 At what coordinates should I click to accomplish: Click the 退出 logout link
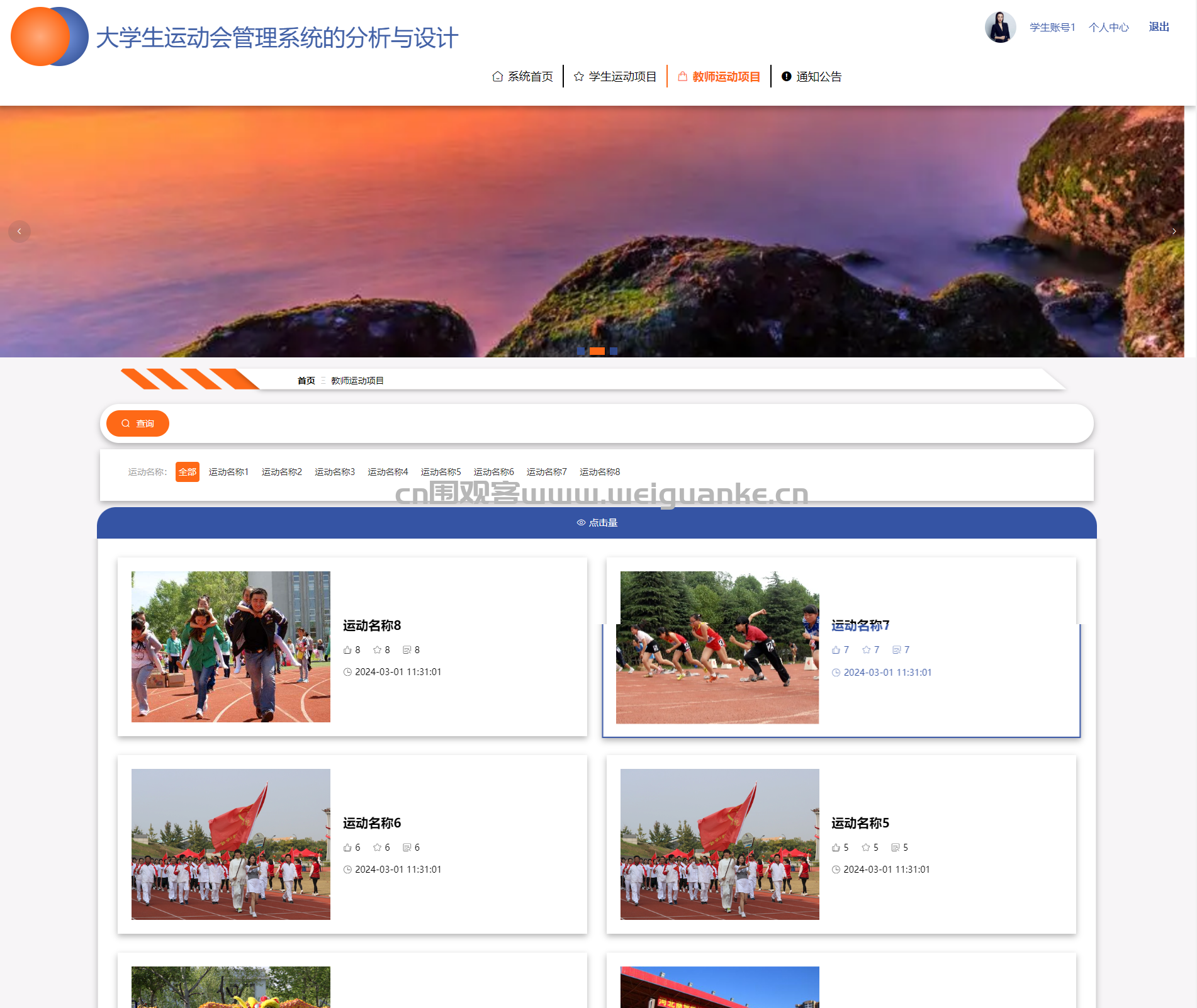click(x=1159, y=26)
